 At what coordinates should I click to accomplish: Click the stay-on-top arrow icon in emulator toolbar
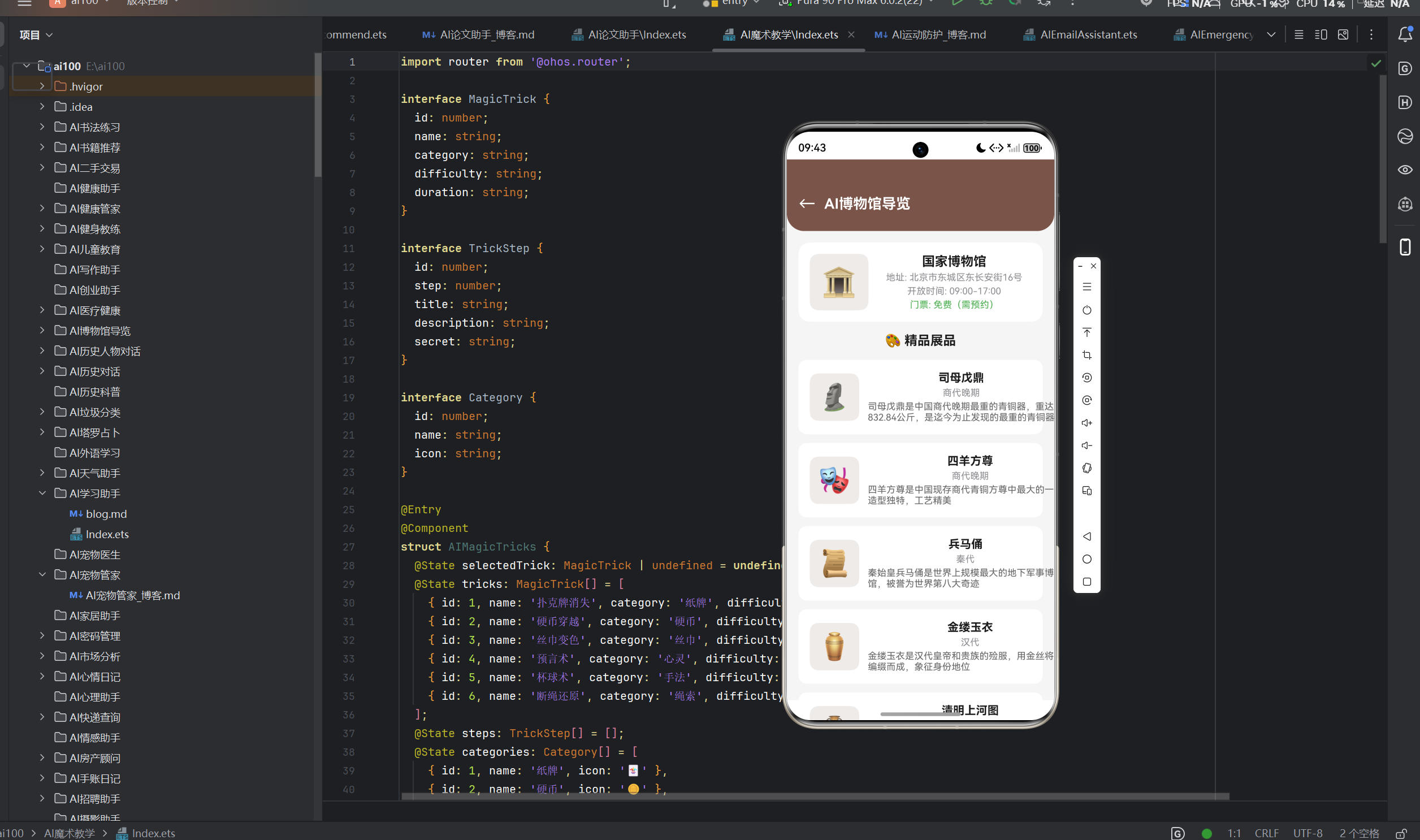click(x=1086, y=332)
